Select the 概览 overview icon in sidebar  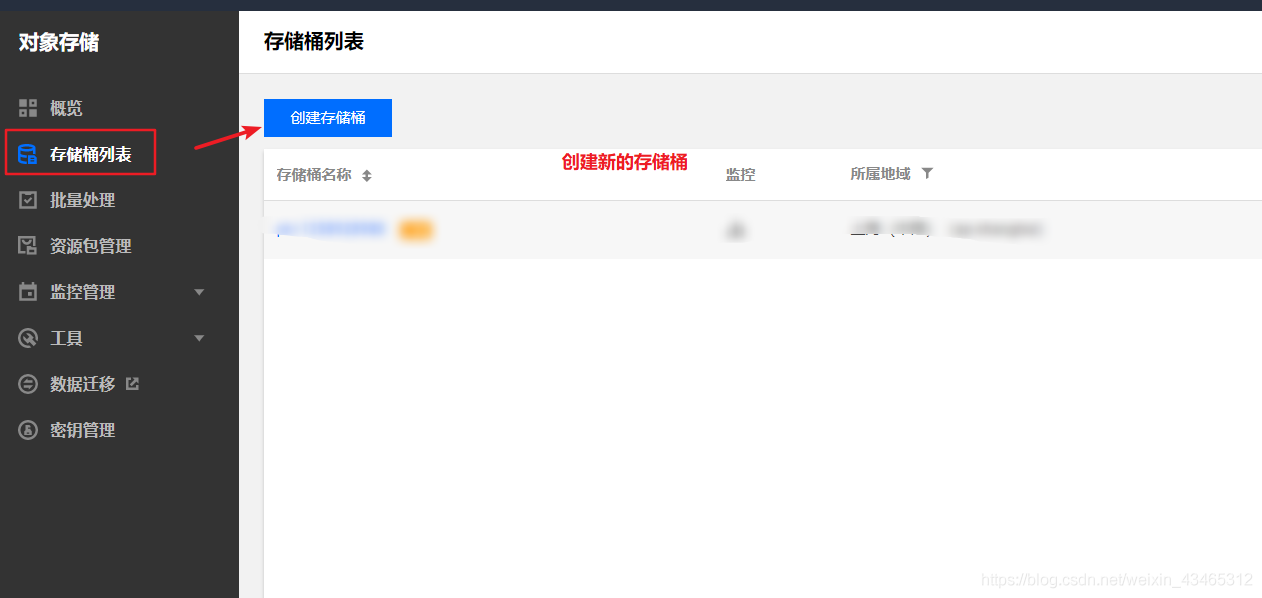28,107
